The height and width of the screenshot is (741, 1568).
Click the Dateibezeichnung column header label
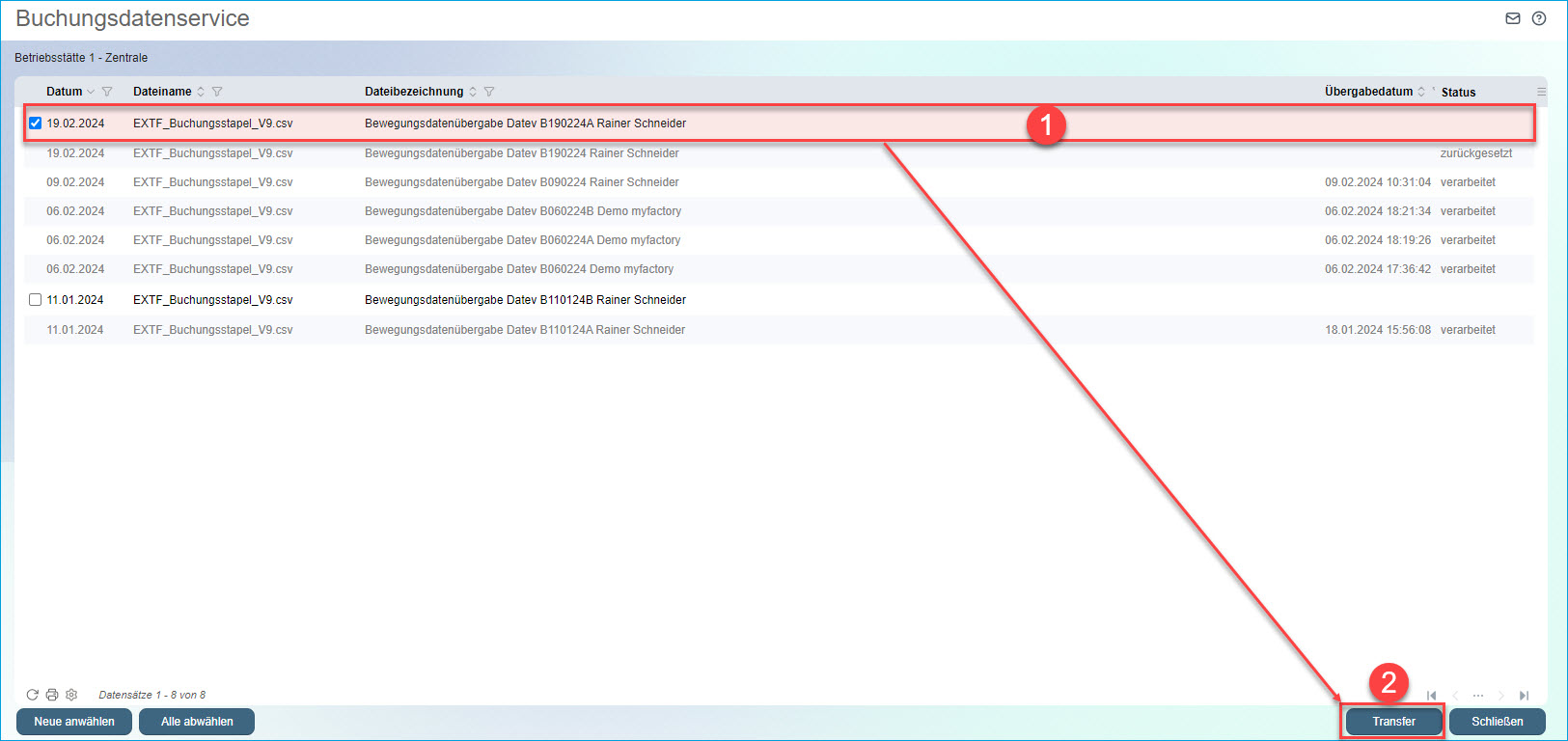click(414, 92)
